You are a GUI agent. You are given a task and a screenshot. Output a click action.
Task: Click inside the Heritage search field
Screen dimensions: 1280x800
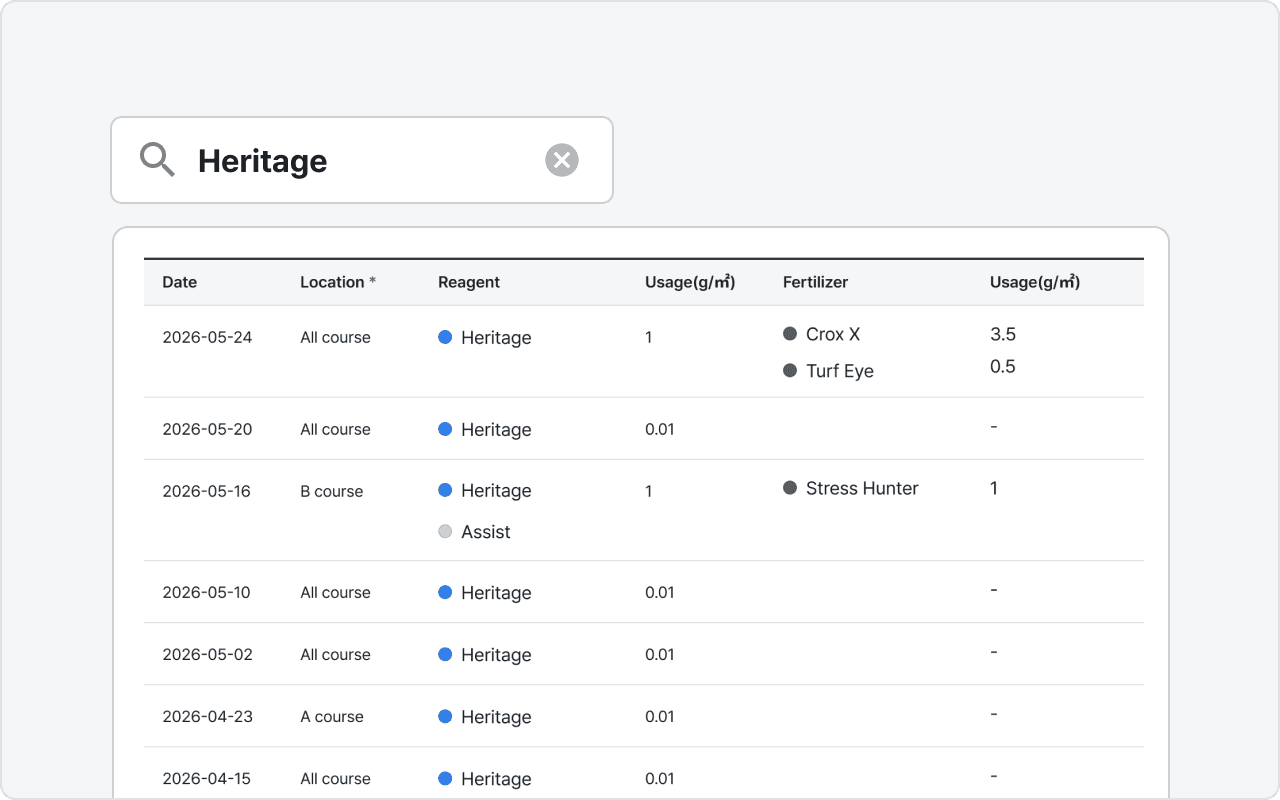pyautogui.click(x=360, y=161)
